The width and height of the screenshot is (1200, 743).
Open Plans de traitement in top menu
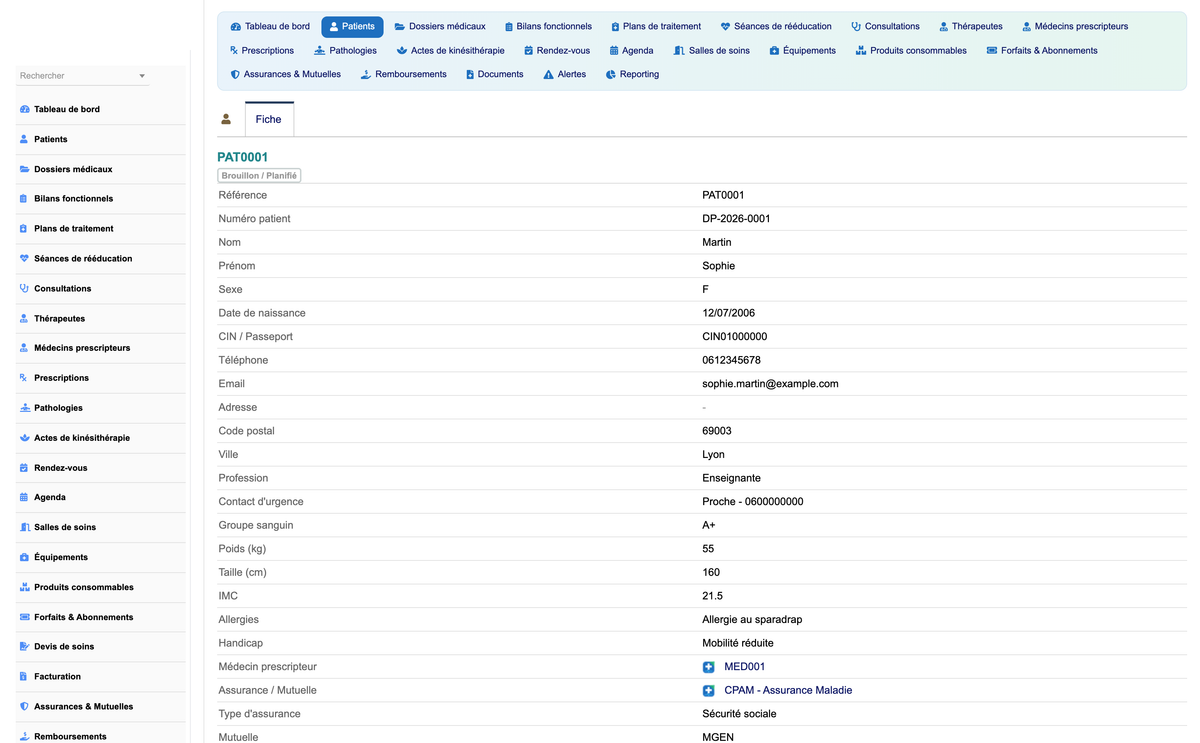[655, 26]
